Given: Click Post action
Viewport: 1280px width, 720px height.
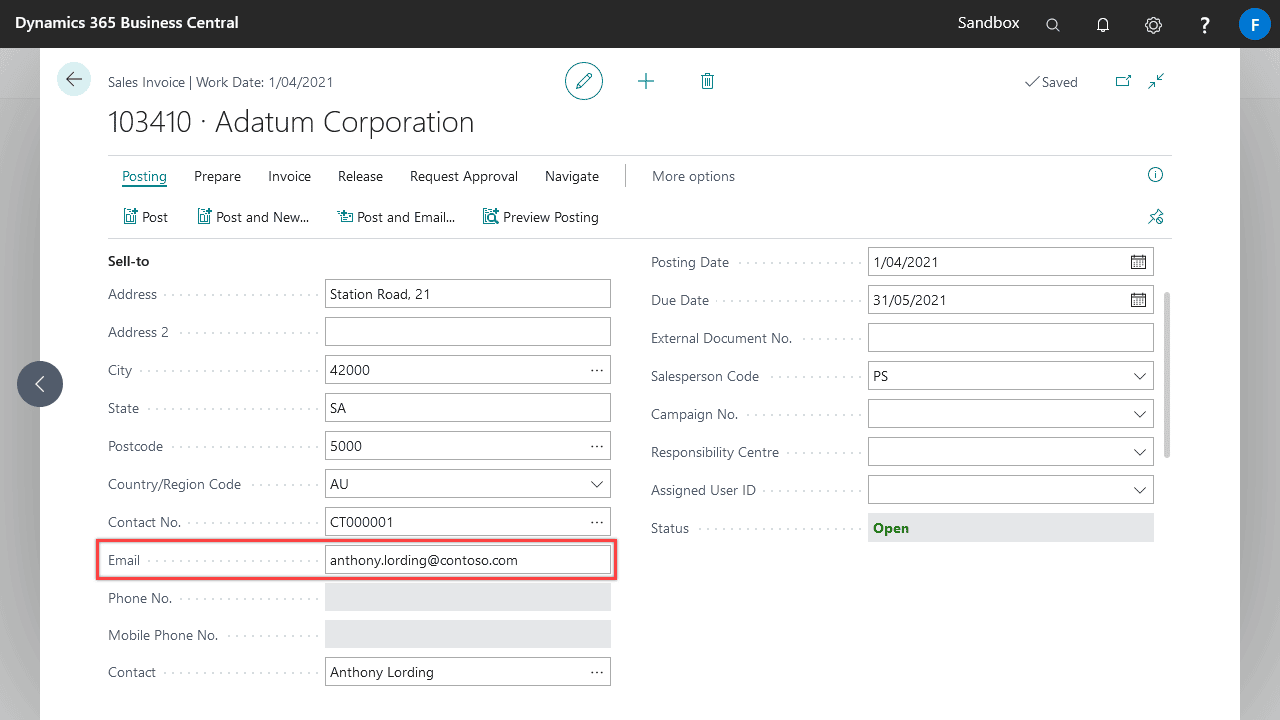Looking at the screenshot, I should [145, 217].
